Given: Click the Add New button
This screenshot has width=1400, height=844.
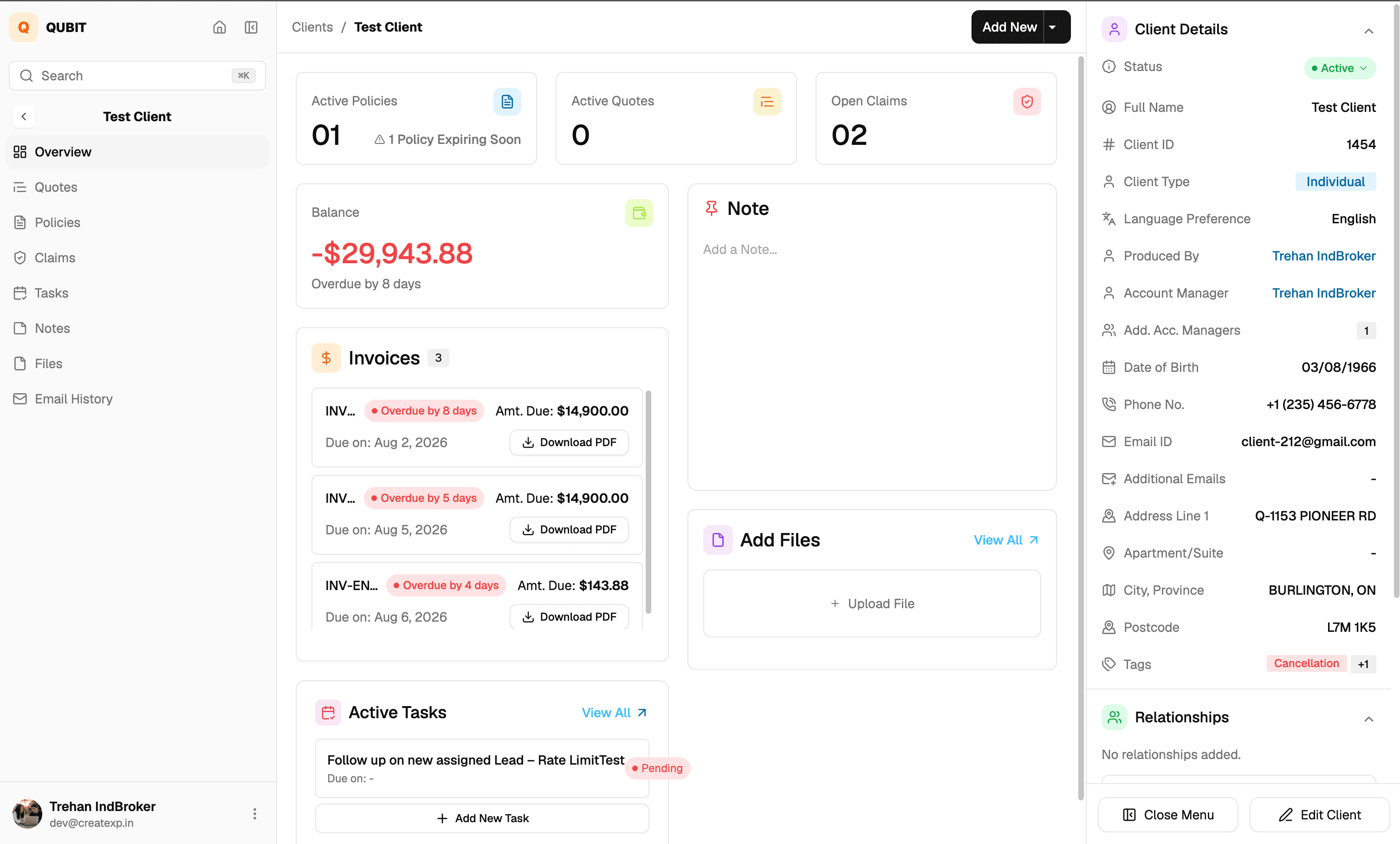Looking at the screenshot, I should coord(1009,27).
